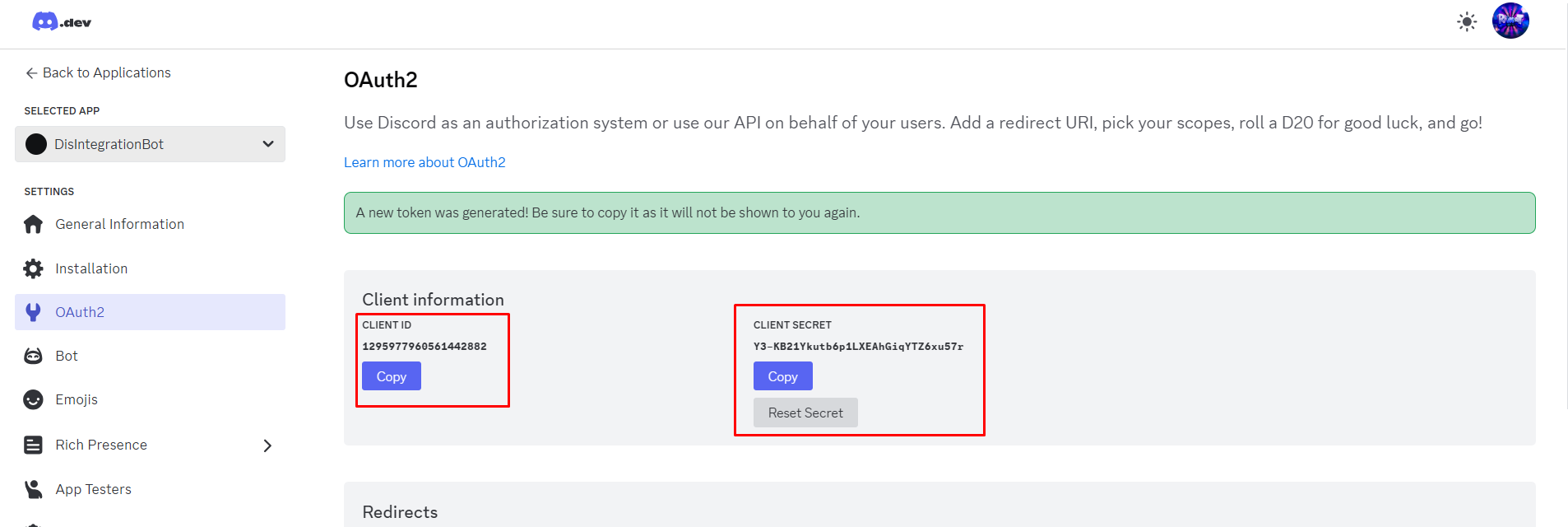Image resolution: width=1568 pixels, height=527 pixels.
Task: Toggle the light/dark theme sun icon
Action: [1467, 21]
